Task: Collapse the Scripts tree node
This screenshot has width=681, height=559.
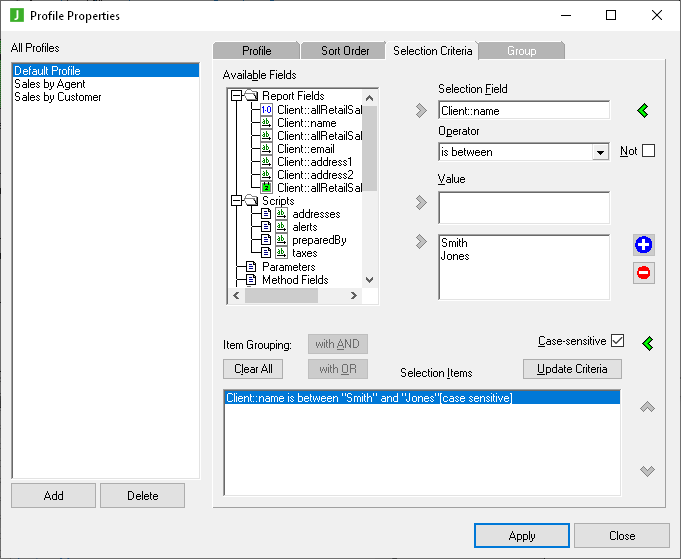Action: pos(237,201)
